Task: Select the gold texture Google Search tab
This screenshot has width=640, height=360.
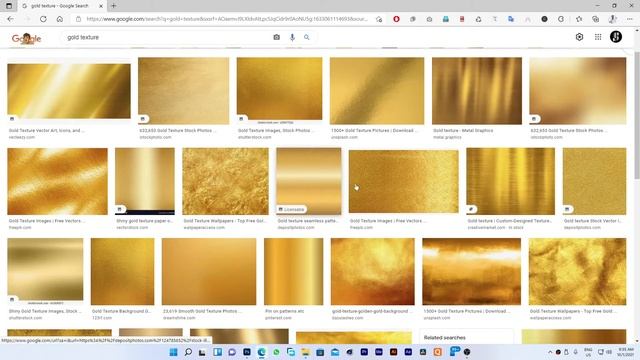Action: (x=60, y=6)
